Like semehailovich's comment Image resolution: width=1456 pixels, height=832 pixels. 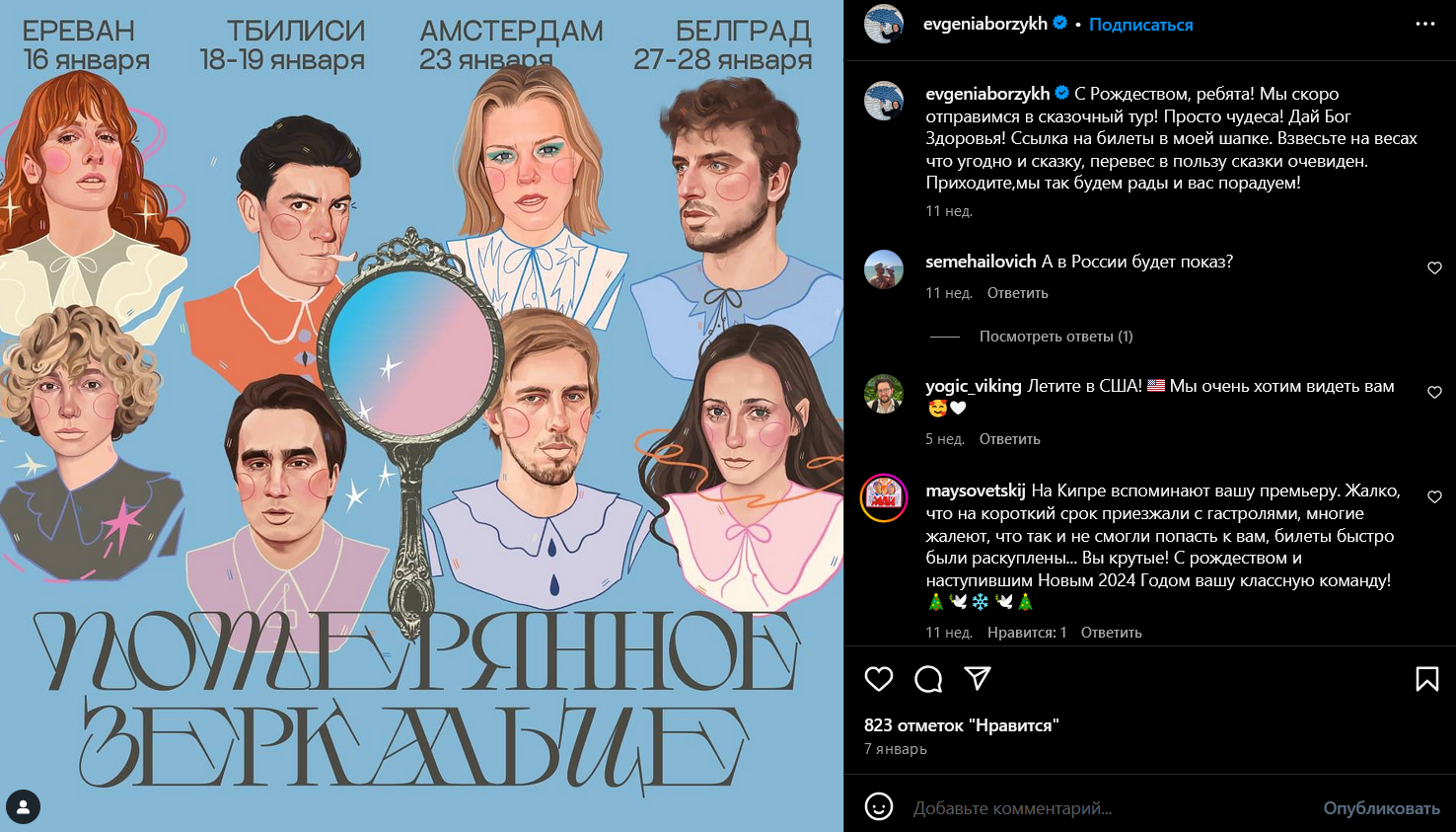pos(1434,267)
